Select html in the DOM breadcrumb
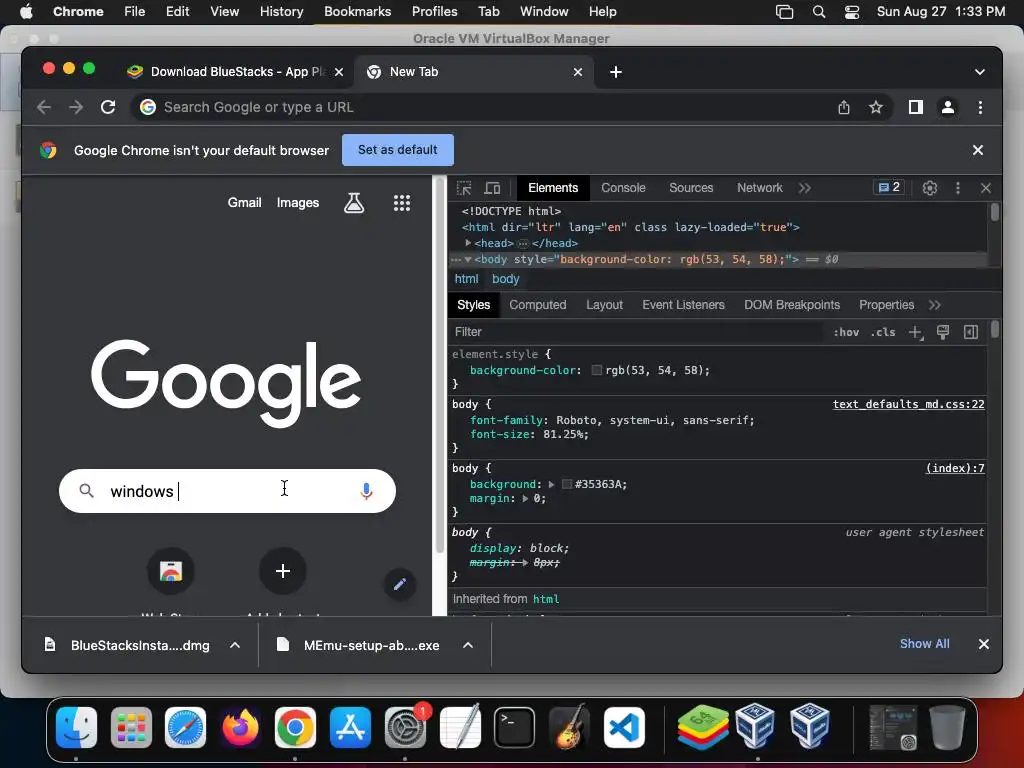The width and height of the screenshot is (1024, 768). tap(466, 279)
